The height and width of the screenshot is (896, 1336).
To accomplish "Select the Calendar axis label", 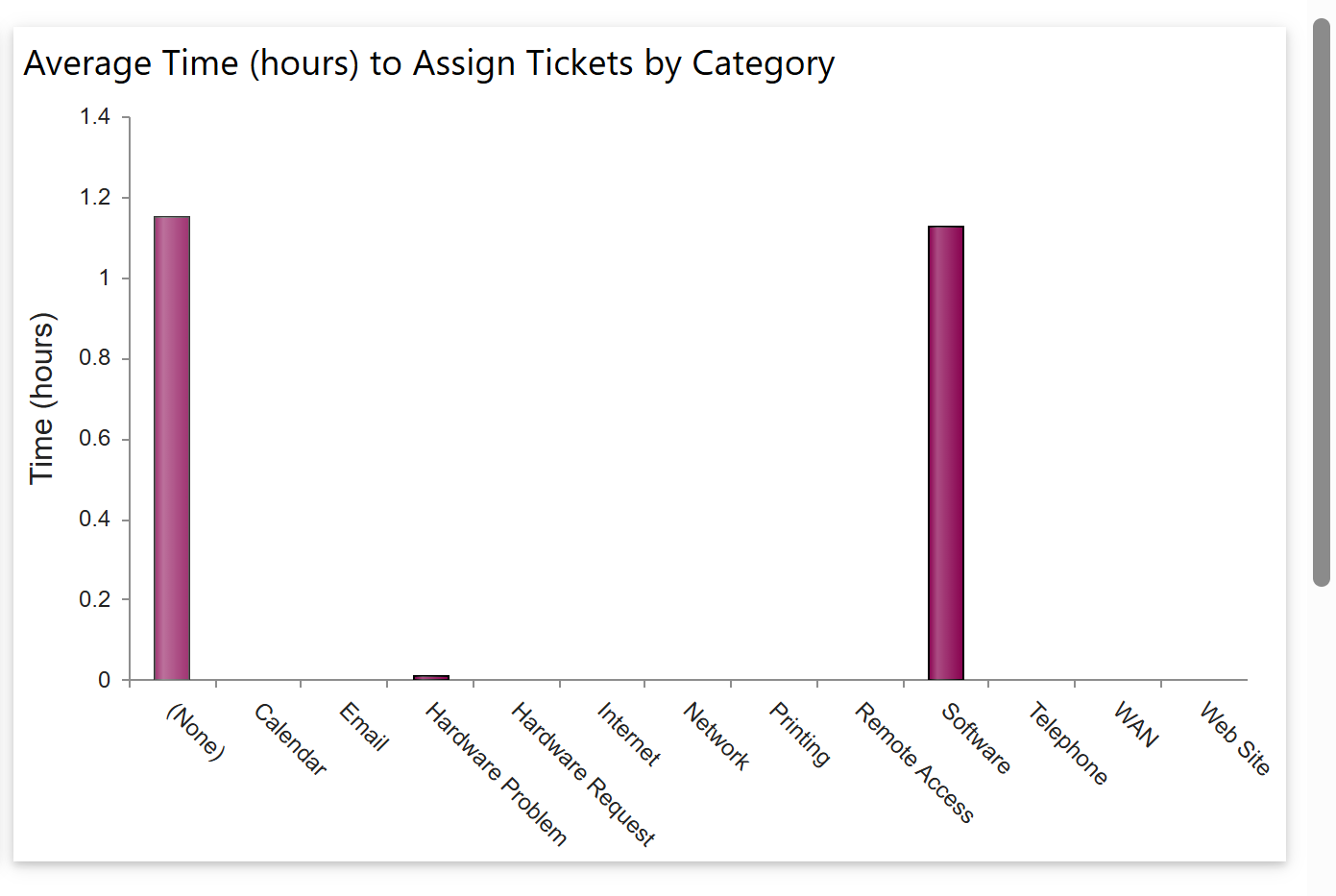I will 290,739.
